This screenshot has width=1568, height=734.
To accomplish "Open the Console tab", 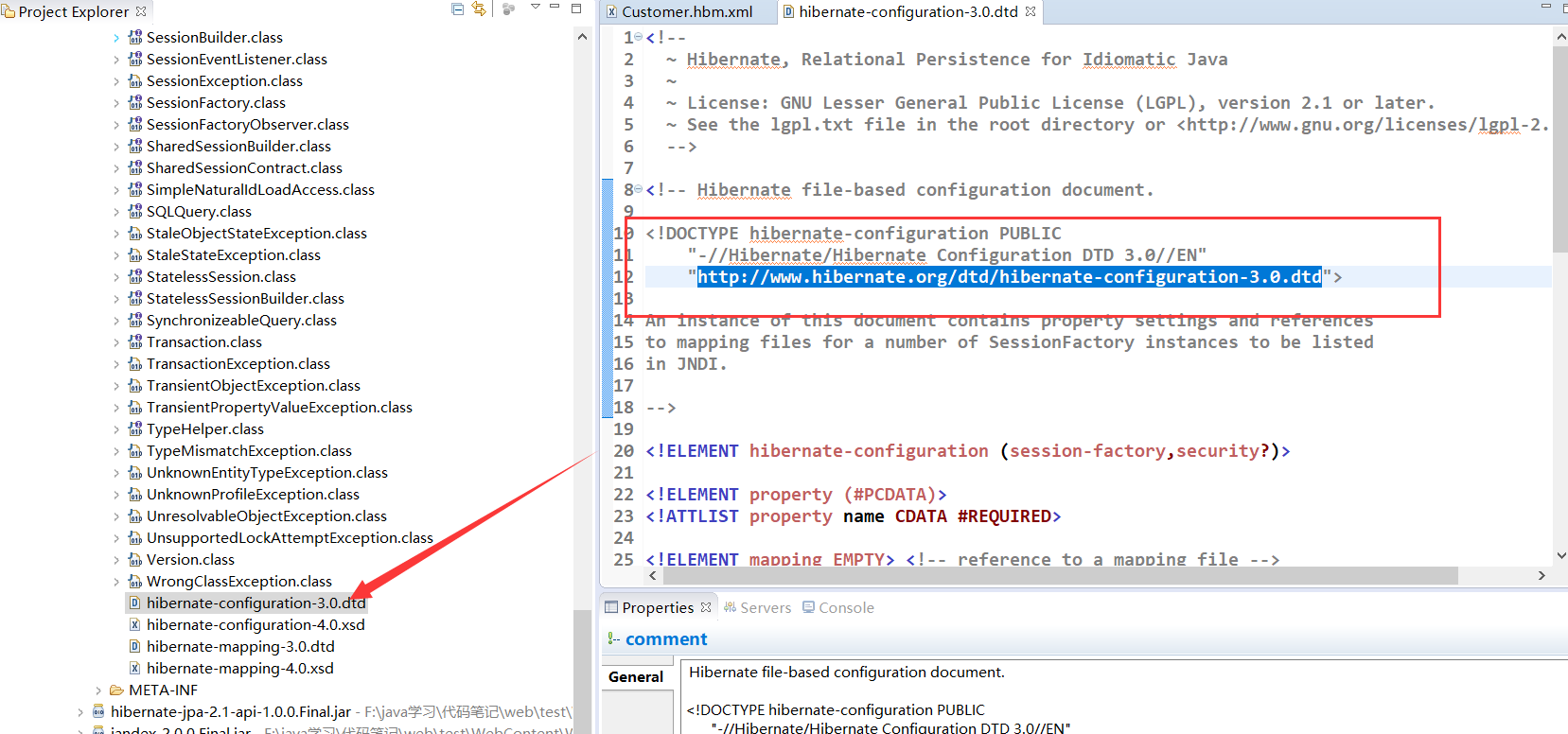I will pos(837,607).
